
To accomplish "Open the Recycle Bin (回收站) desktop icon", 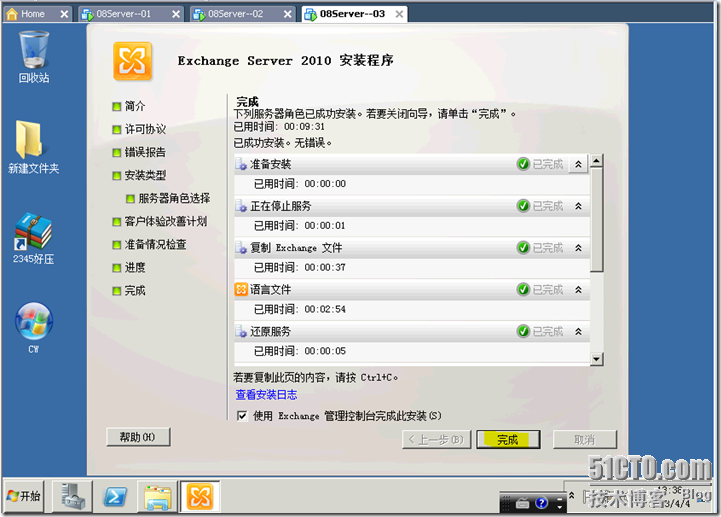I will point(34,57).
